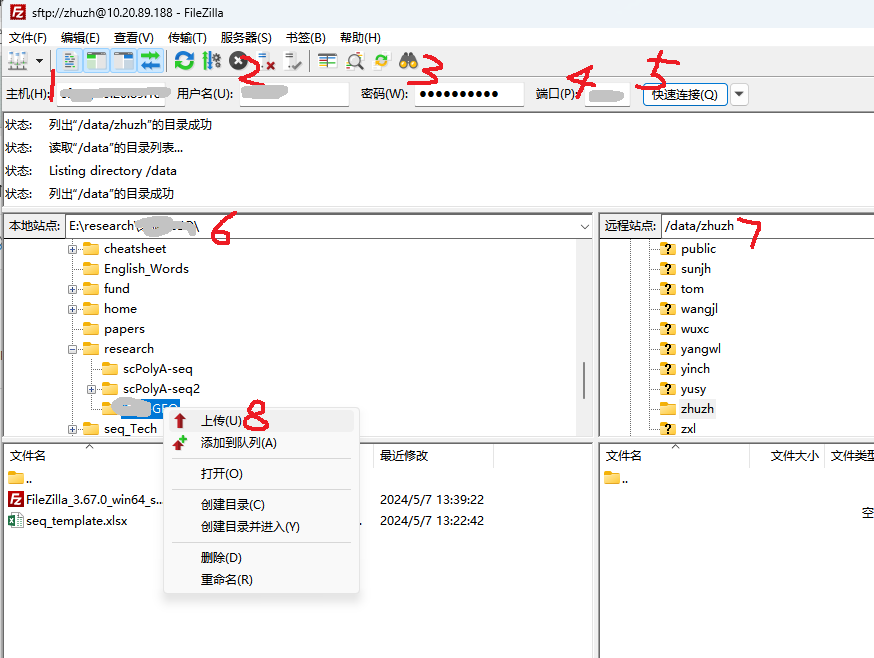Refresh the file and folder lists
Viewport: 874px width, 658px height.
tap(184, 61)
